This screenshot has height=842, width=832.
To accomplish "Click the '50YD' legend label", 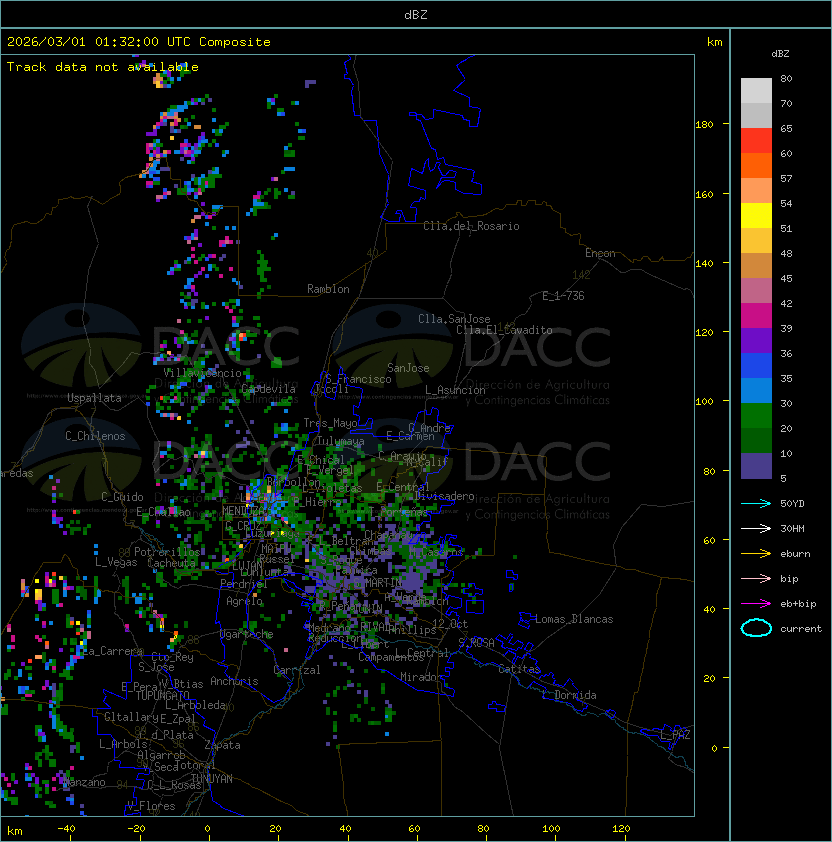I will tap(792, 504).
